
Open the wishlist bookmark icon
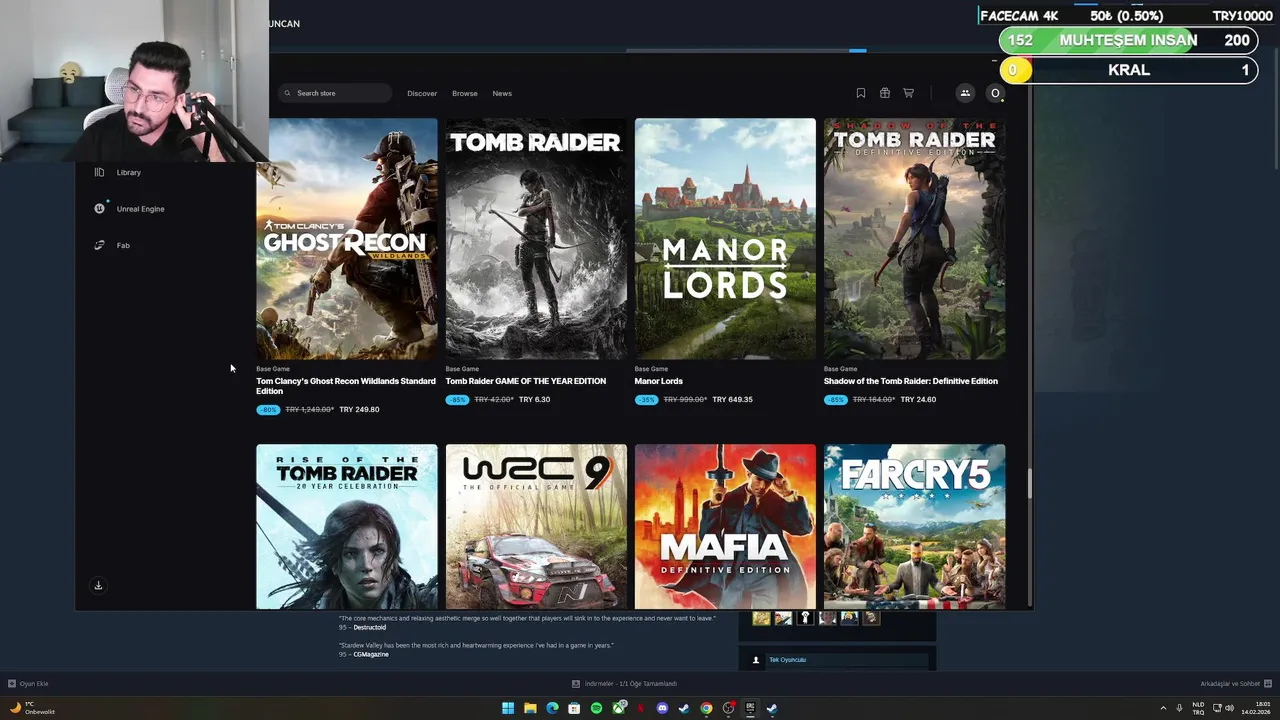pyautogui.click(x=861, y=93)
